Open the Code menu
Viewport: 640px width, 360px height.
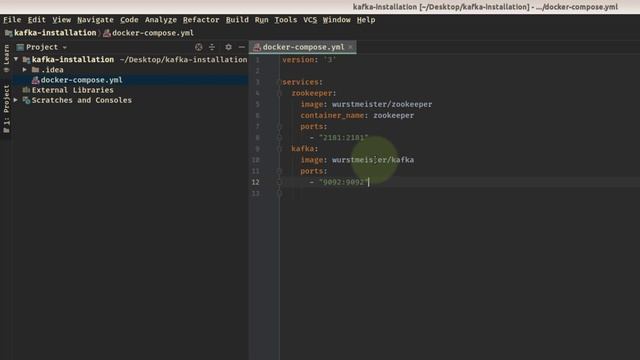pyautogui.click(x=129, y=20)
